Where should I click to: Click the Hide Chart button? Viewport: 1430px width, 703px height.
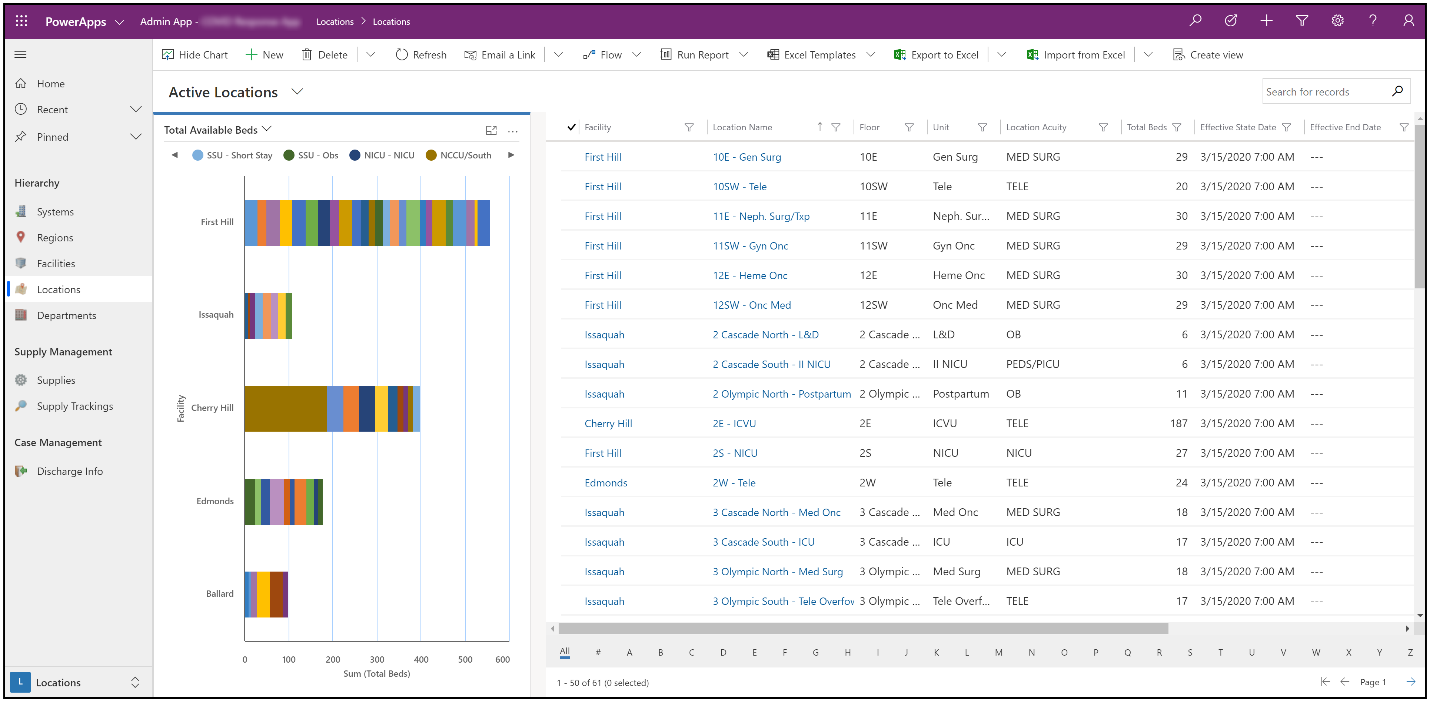[195, 55]
